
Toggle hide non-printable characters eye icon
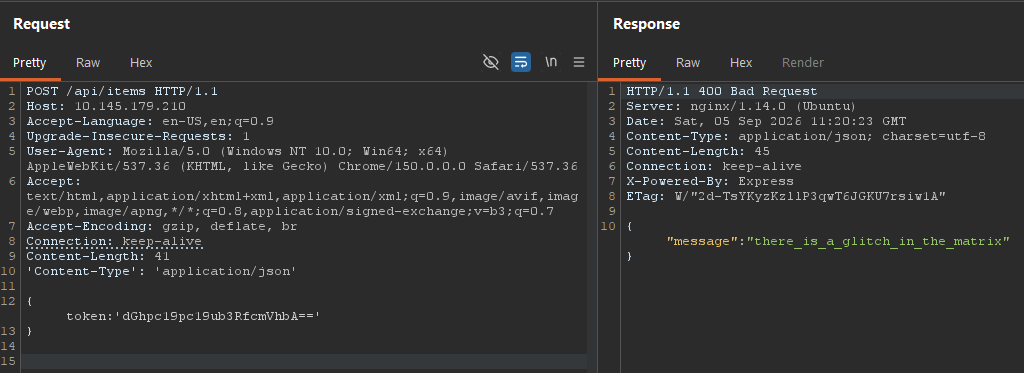click(x=490, y=62)
